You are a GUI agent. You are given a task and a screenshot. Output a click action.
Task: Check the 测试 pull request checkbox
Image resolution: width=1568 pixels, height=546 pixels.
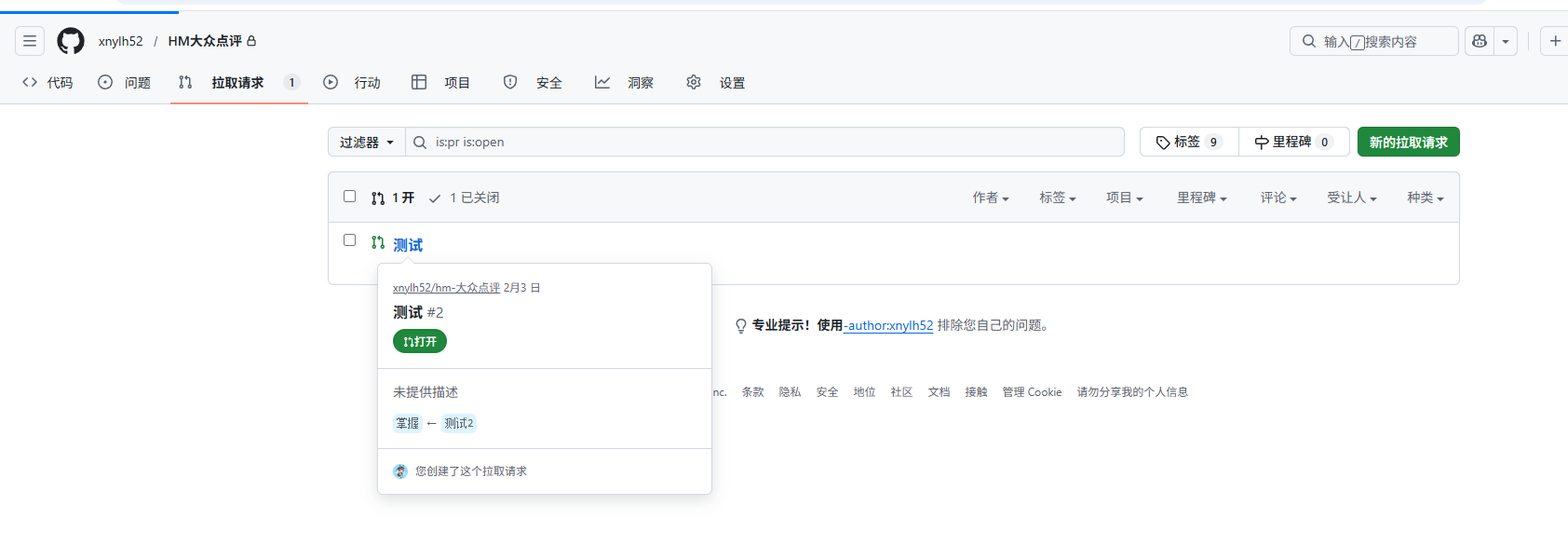tap(349, 240)
